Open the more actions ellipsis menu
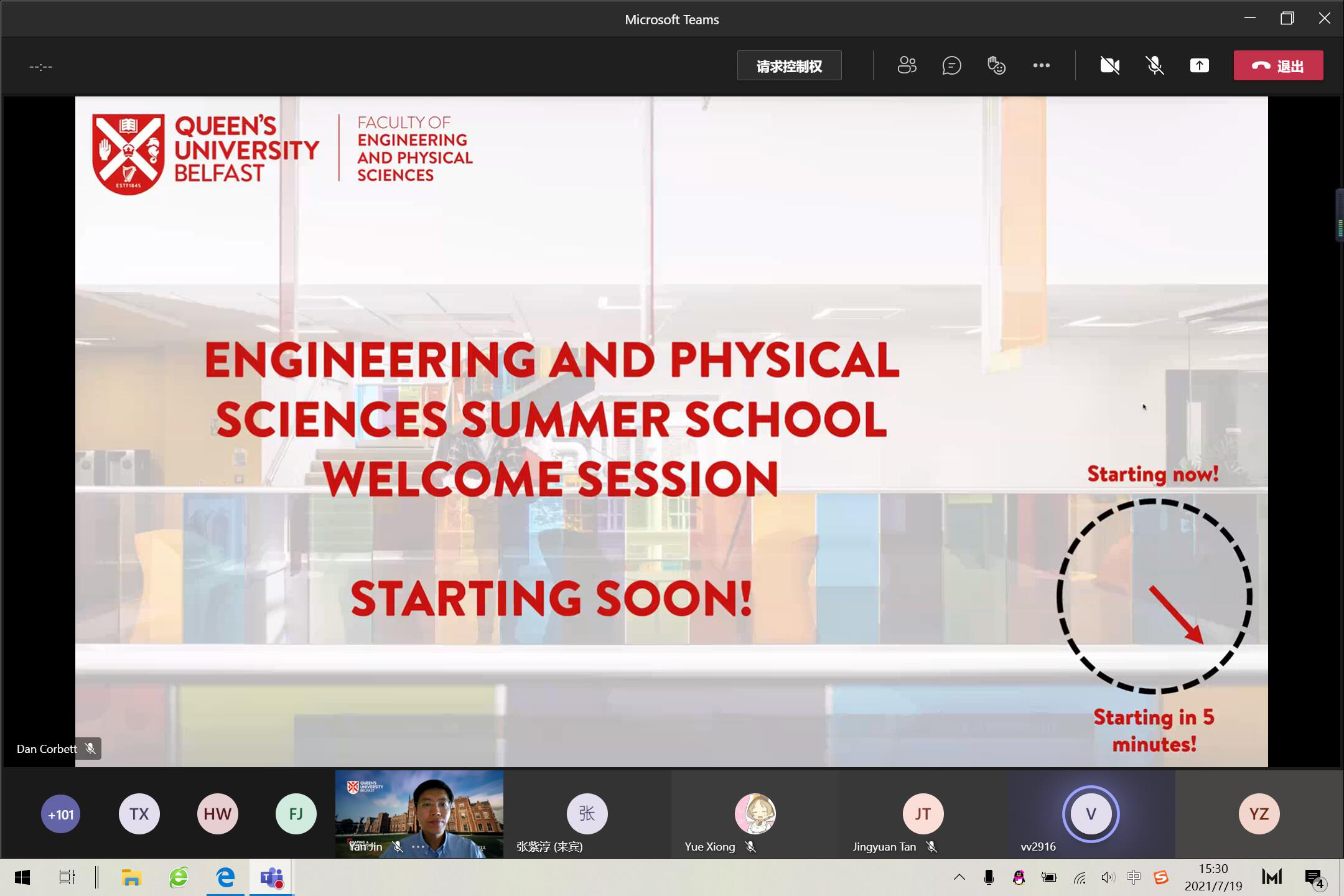Screen dimensions: 1344x896 click(x=1041, y=65)
